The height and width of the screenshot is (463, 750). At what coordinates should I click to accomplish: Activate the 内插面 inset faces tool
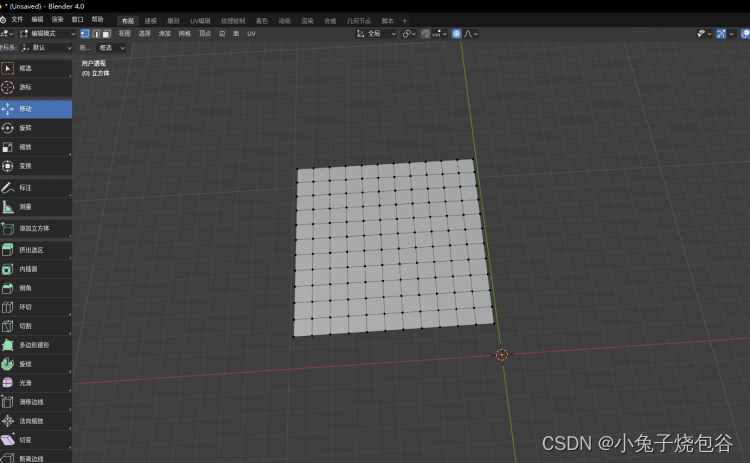pos(36,269)
